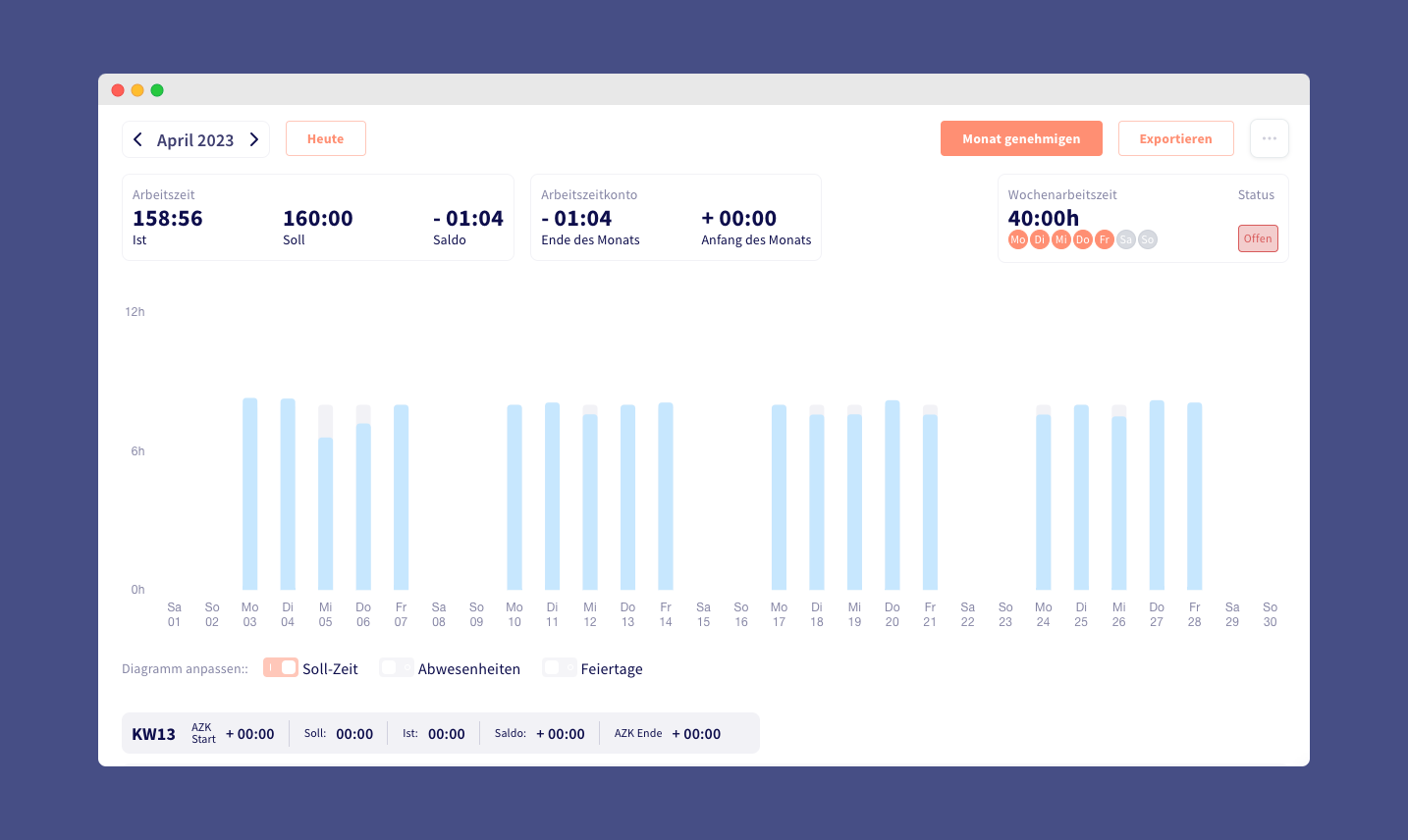Open the April 2023 month selector

click(195, 140)
